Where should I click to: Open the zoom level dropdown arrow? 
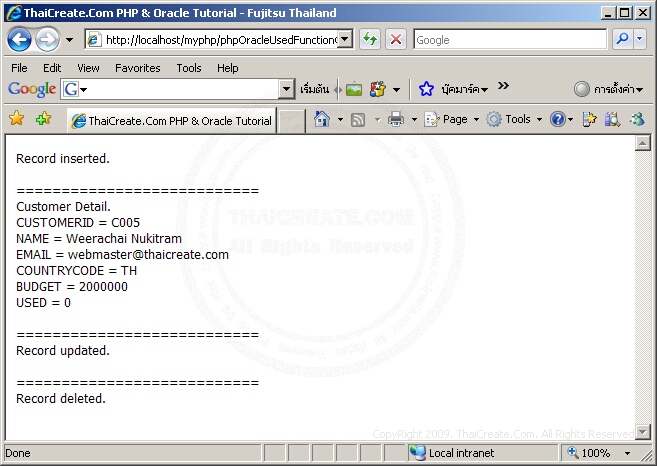627,453
